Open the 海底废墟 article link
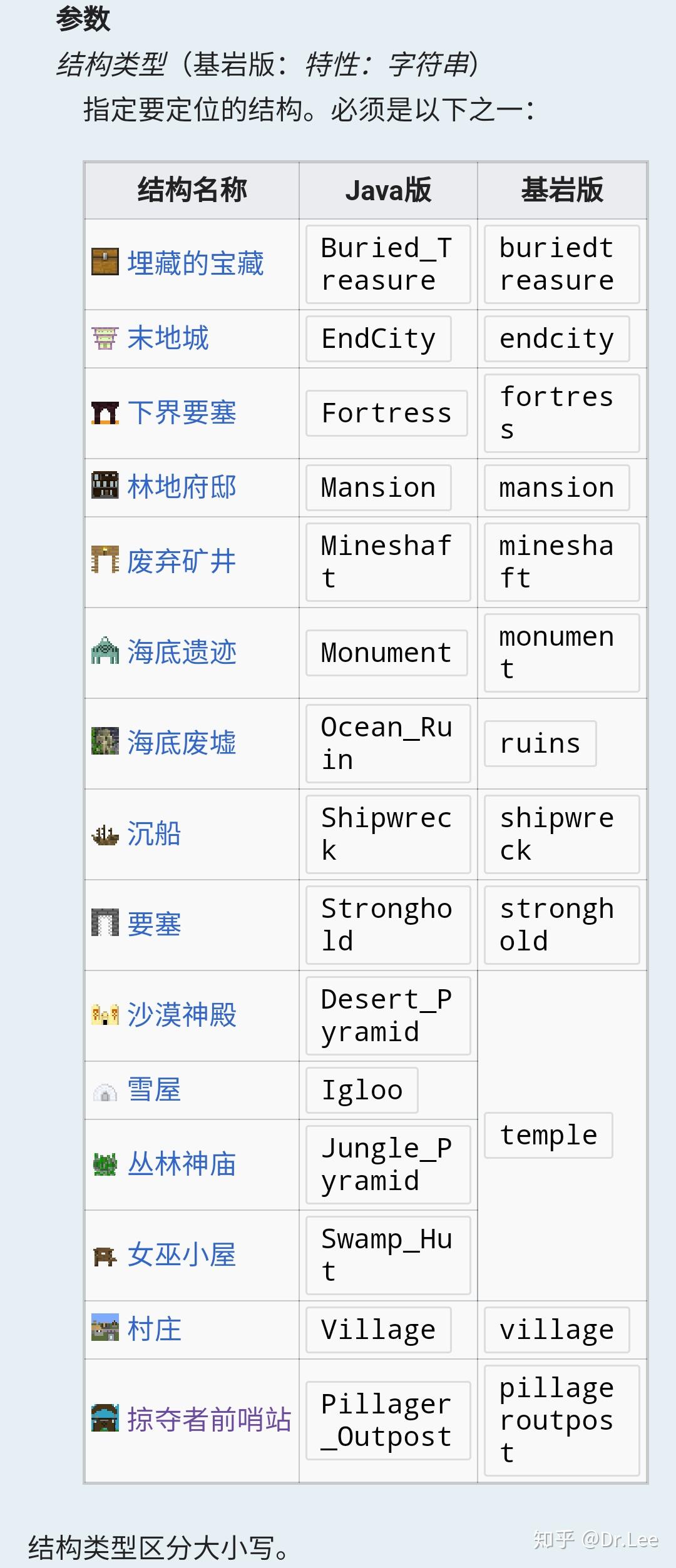This screenshot has height=1568, width=676. click(182, 743)
